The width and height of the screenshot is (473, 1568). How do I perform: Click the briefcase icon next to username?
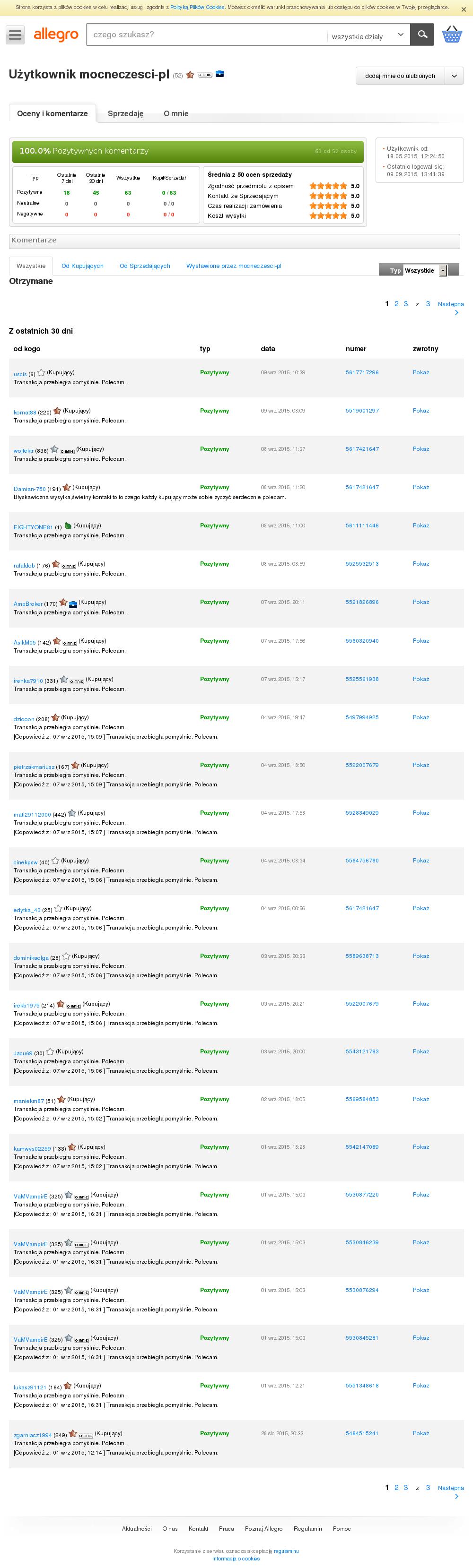[x=220, y=74]
